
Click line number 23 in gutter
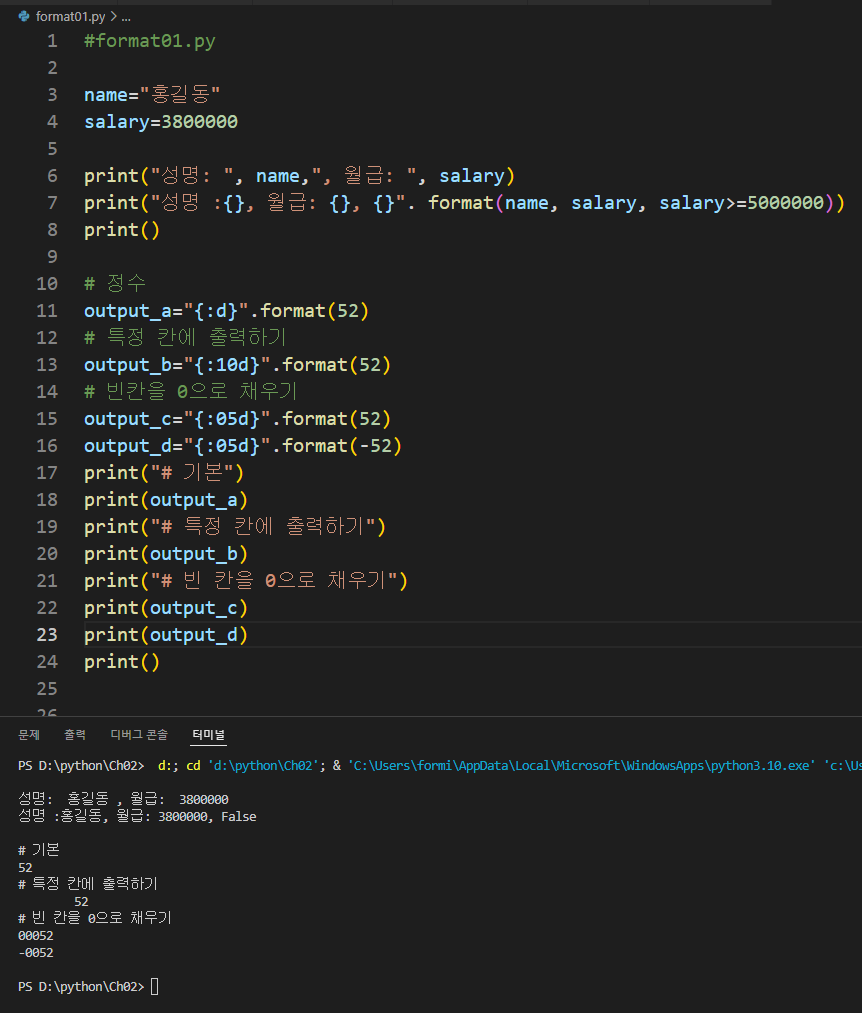(47, 635)
